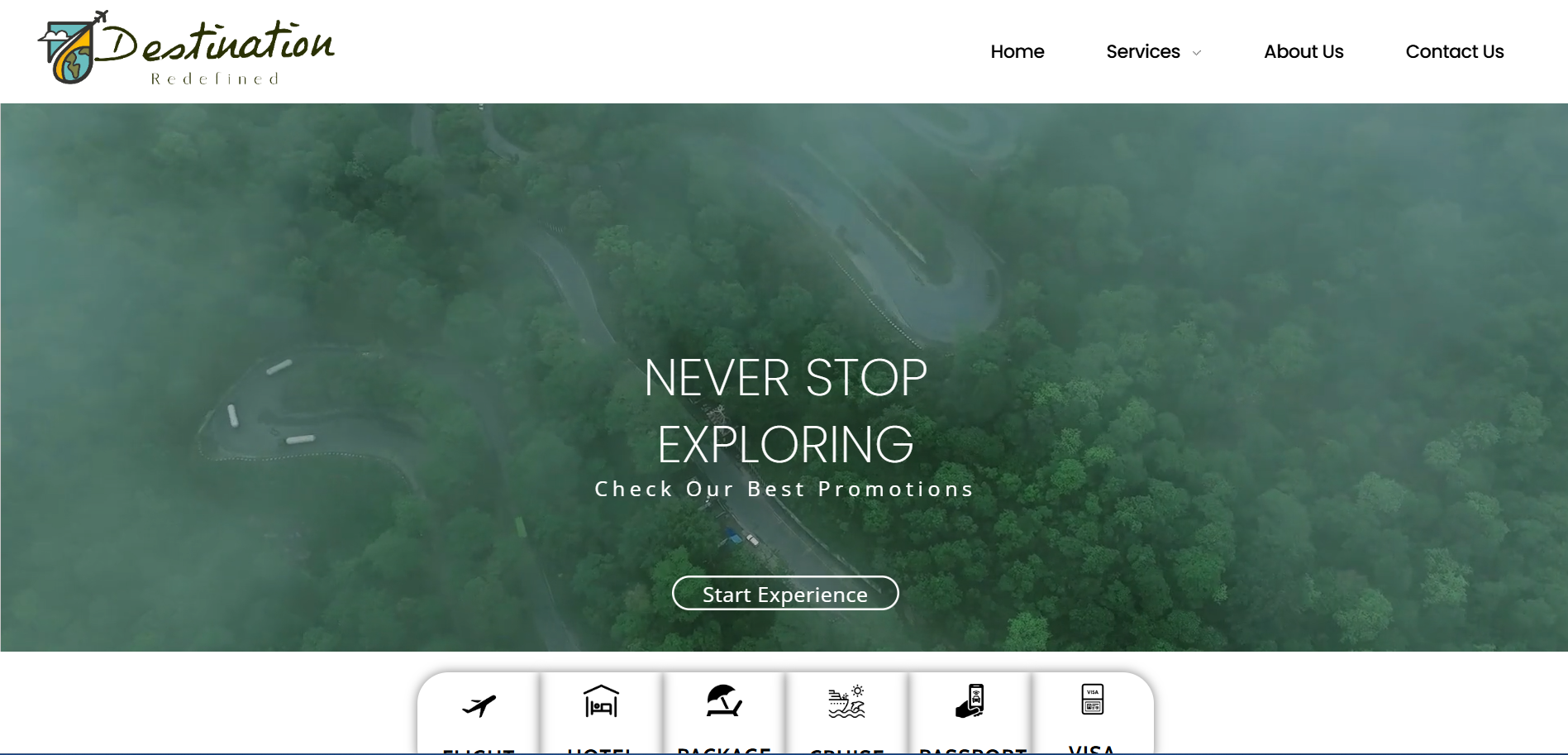Click the Redefined tagline under the logo
This screenshot has width=1568, height=755.
pyautogui.click(x=215, y=79)
